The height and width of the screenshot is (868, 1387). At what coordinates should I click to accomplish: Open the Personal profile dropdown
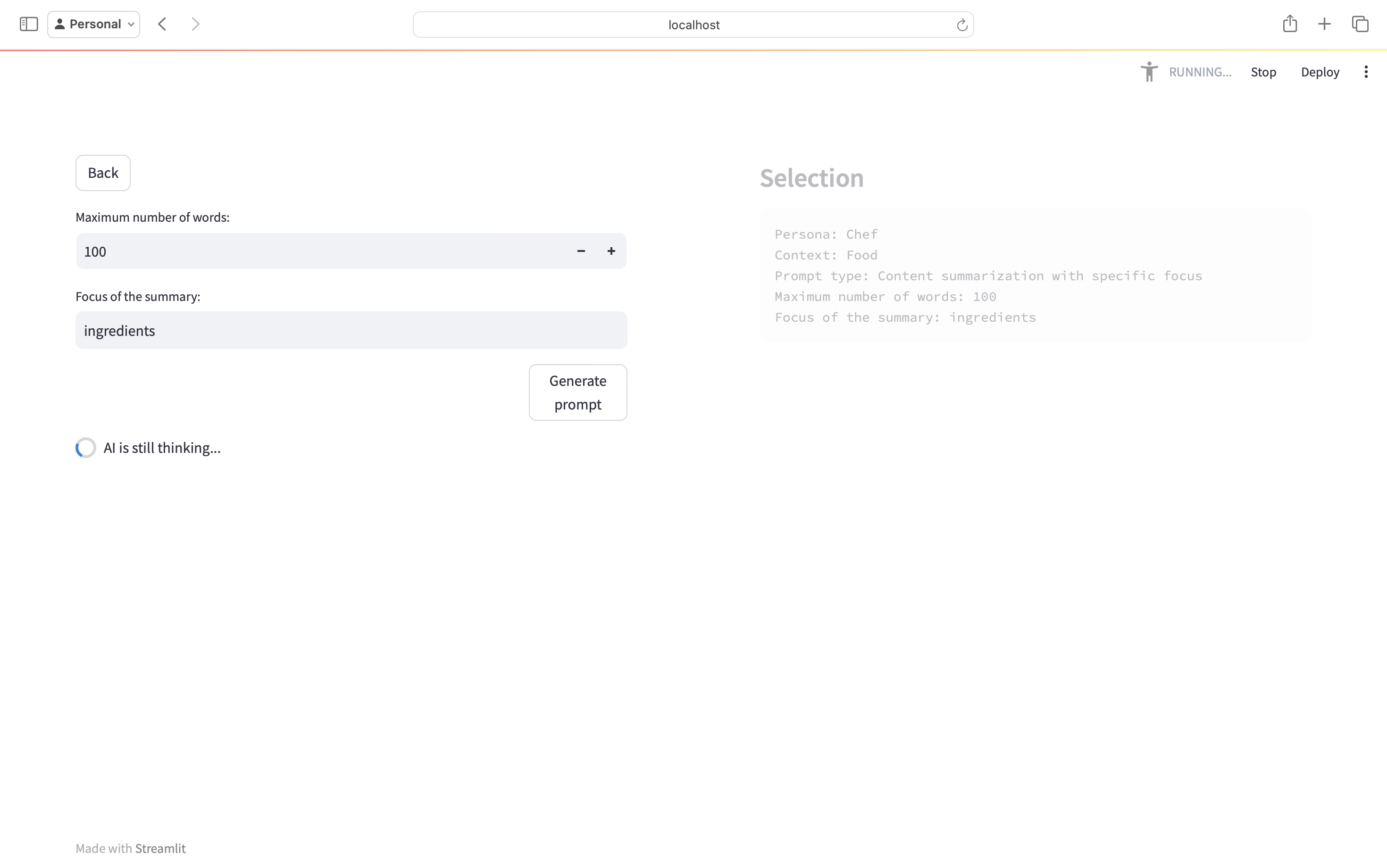point(93,24)
